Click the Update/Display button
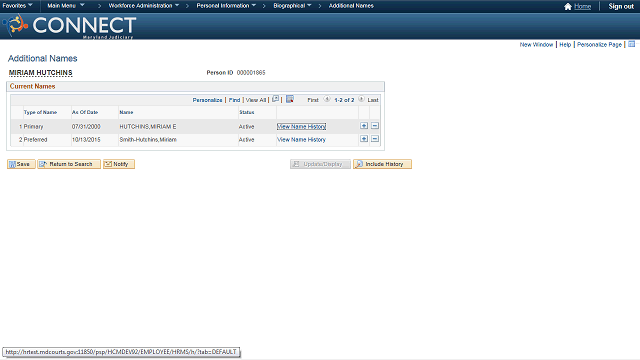 coord(320,164)
